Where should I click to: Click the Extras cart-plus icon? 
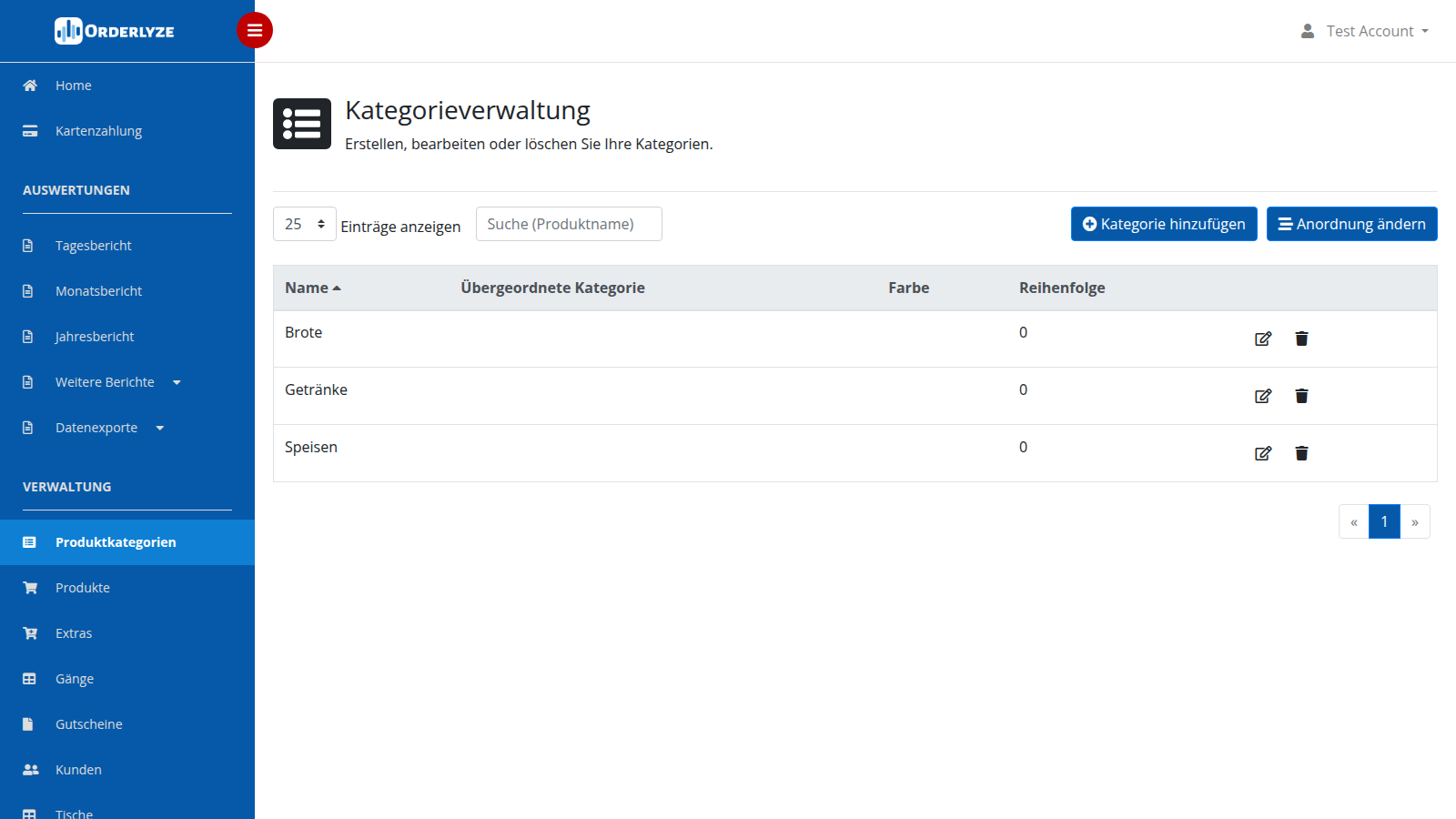[30, 633]
